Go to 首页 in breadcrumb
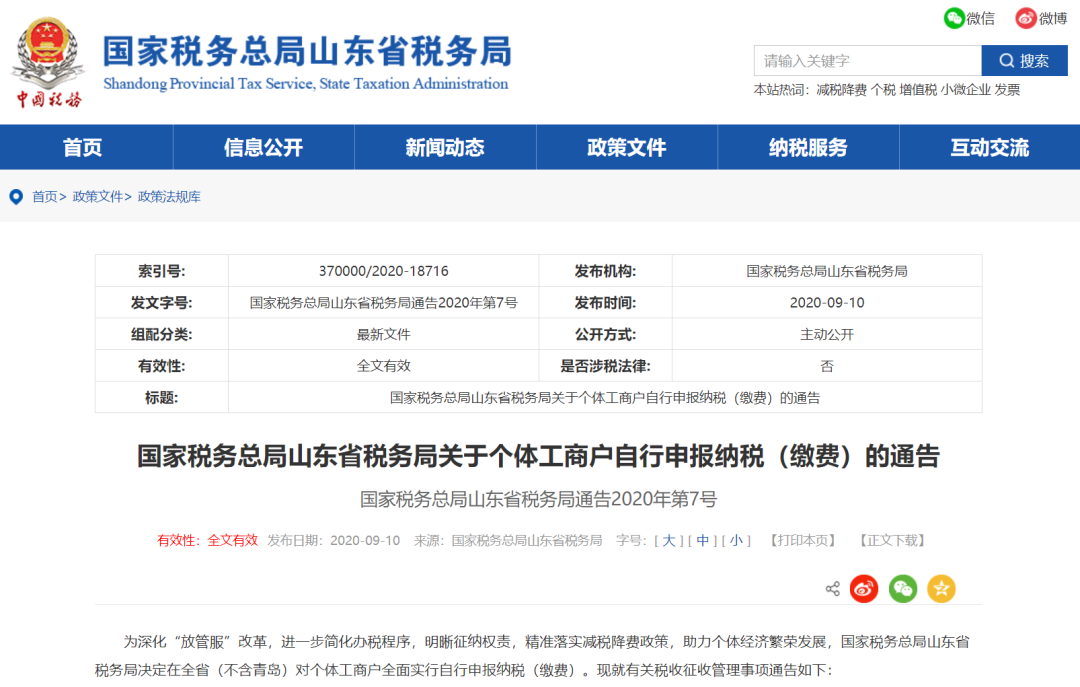Screen dimensions: 1080x687 point(45,197)
